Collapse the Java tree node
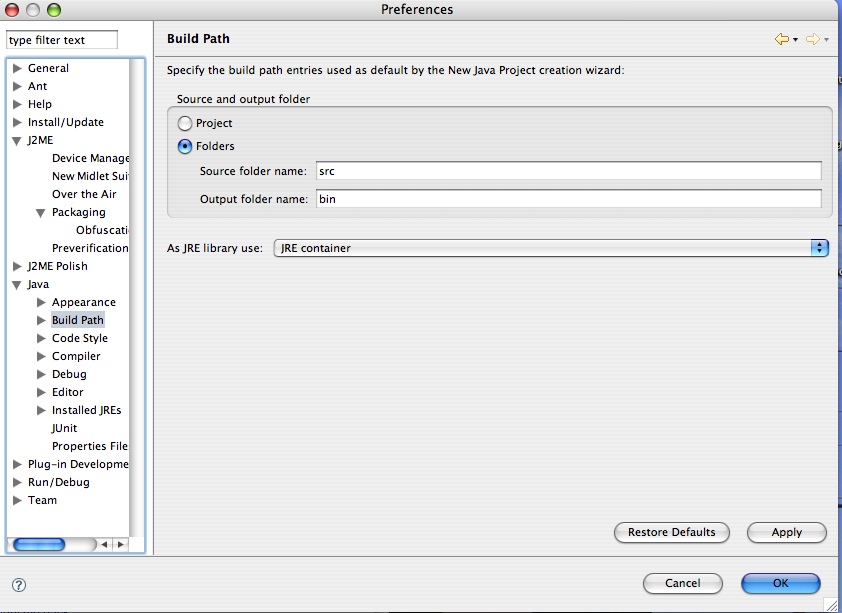The image size is (842, 613). tap(17, 285)
